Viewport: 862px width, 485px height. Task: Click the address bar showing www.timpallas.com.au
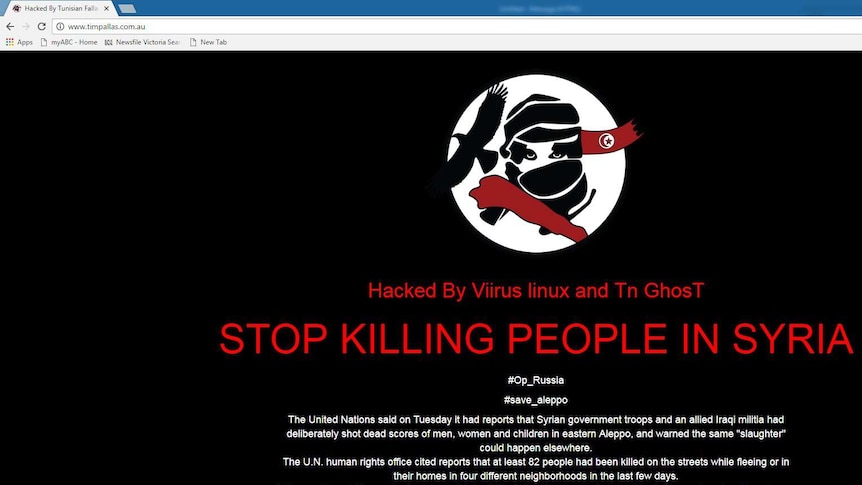tap(456, 26)
